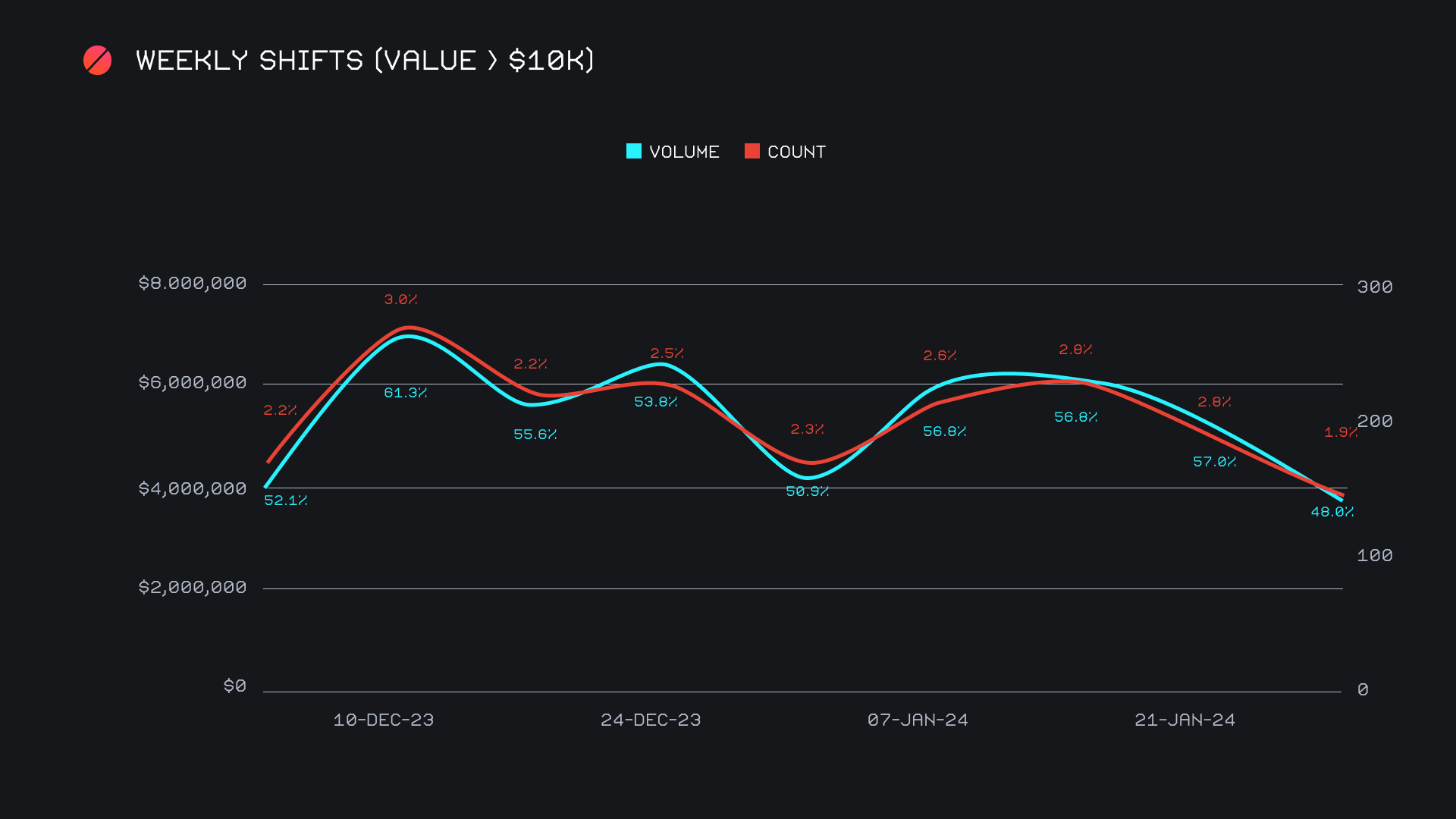Click the 61.3% volume data label
This screenshot has height=819, width=1456.
click(x=405, y=393)
